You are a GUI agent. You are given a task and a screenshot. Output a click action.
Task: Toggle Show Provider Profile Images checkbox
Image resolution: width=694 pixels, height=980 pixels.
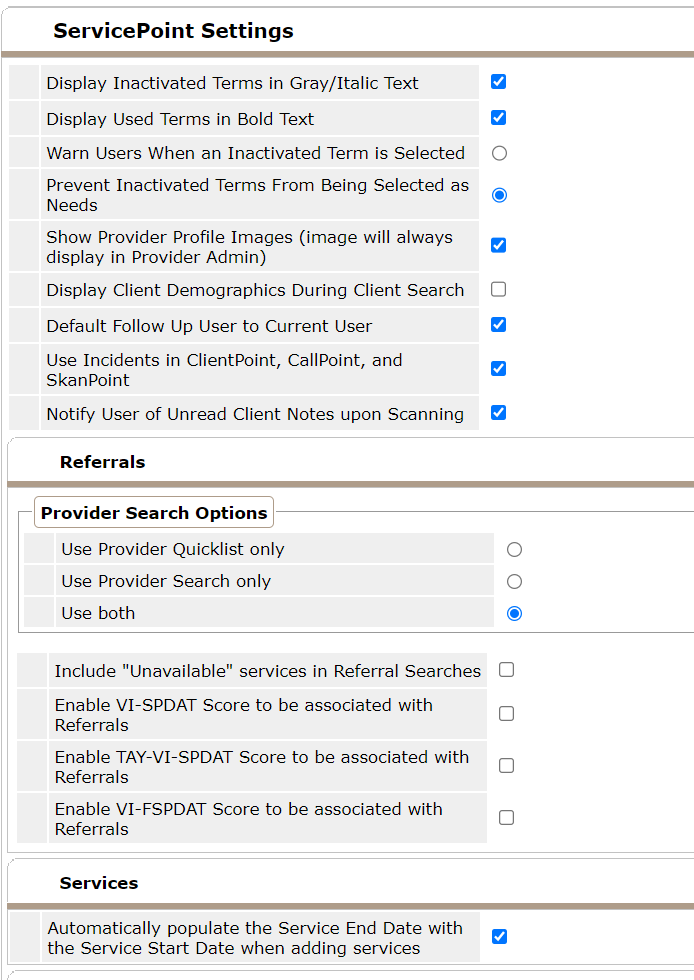(x=498, y=245)
